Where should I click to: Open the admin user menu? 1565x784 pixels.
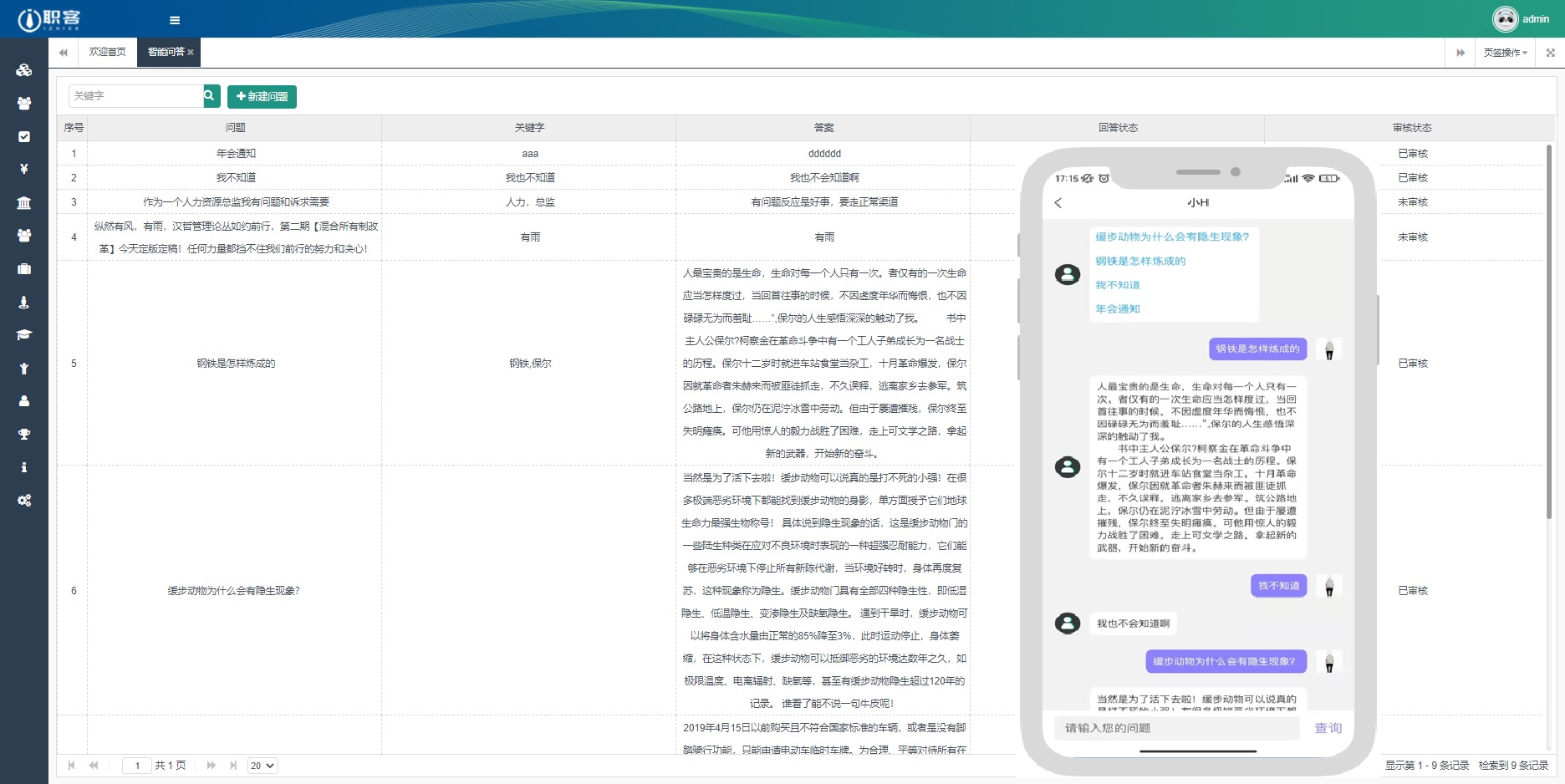[1522, 18]
